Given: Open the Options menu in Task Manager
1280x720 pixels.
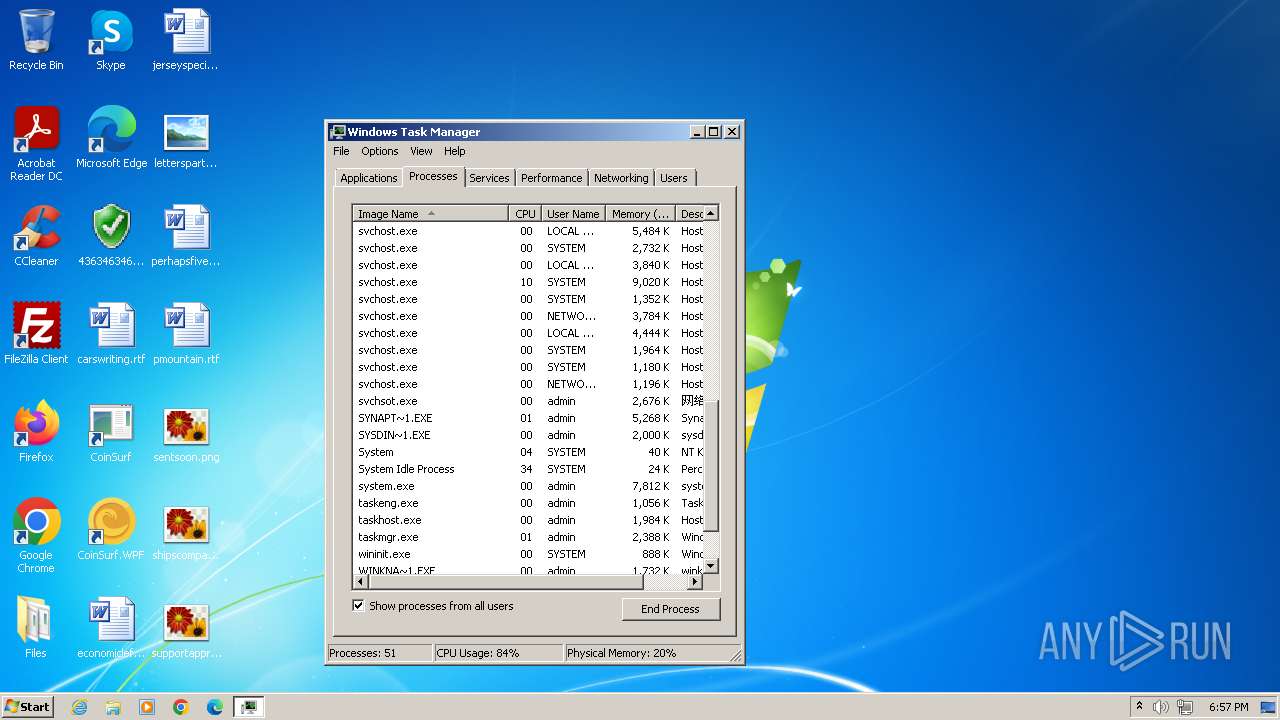Looking at the screenshot, I should point(380,151).
